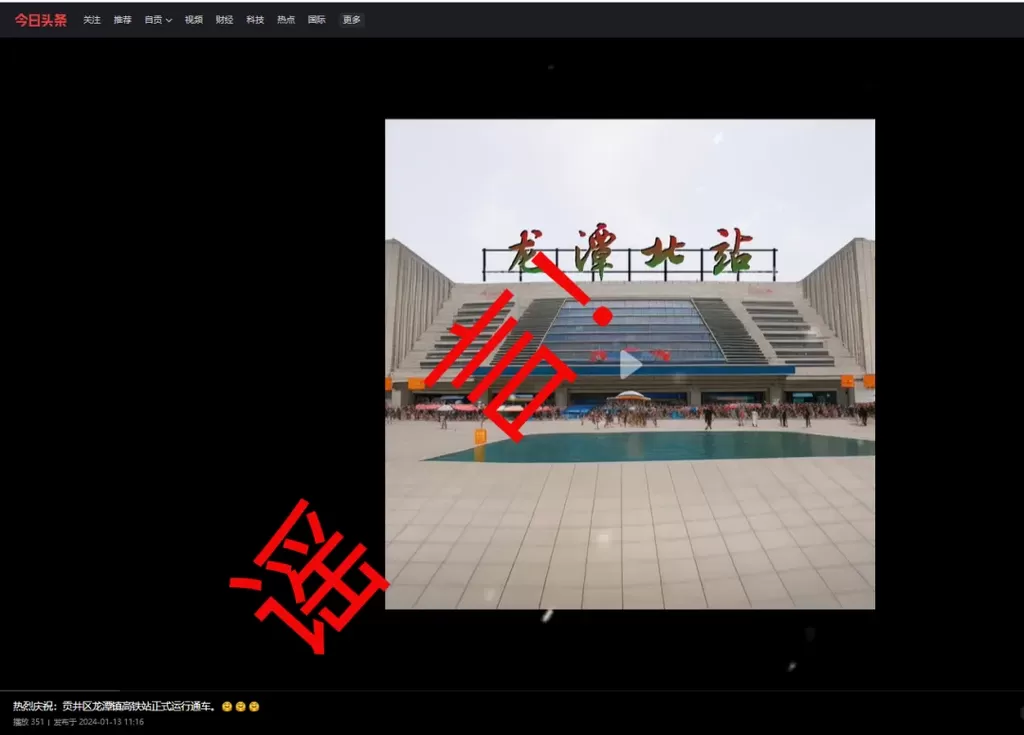This screenshot has width=1024, height=735.
Task: Click the third smiley emoji in the title
Action: pos(256,706)
